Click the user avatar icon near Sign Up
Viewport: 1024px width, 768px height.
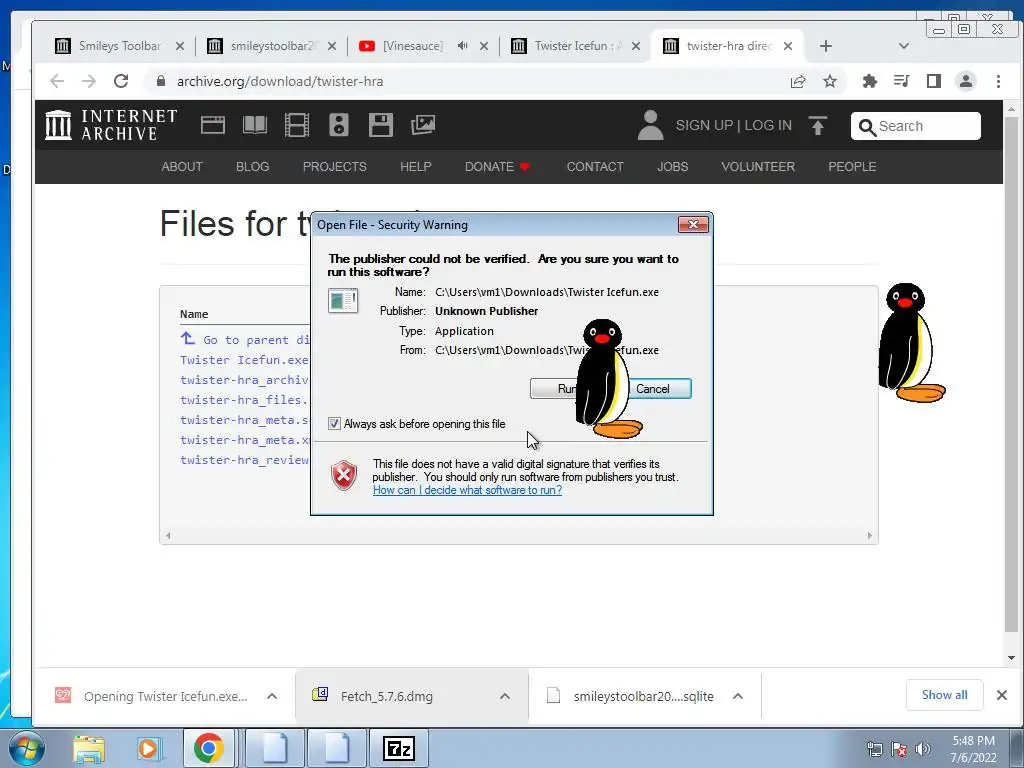(650, 125)
